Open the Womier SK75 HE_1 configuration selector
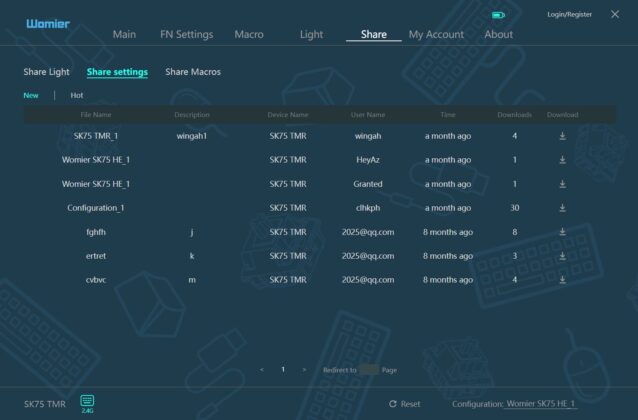This screenshot has height=420, width=638. 540,404
